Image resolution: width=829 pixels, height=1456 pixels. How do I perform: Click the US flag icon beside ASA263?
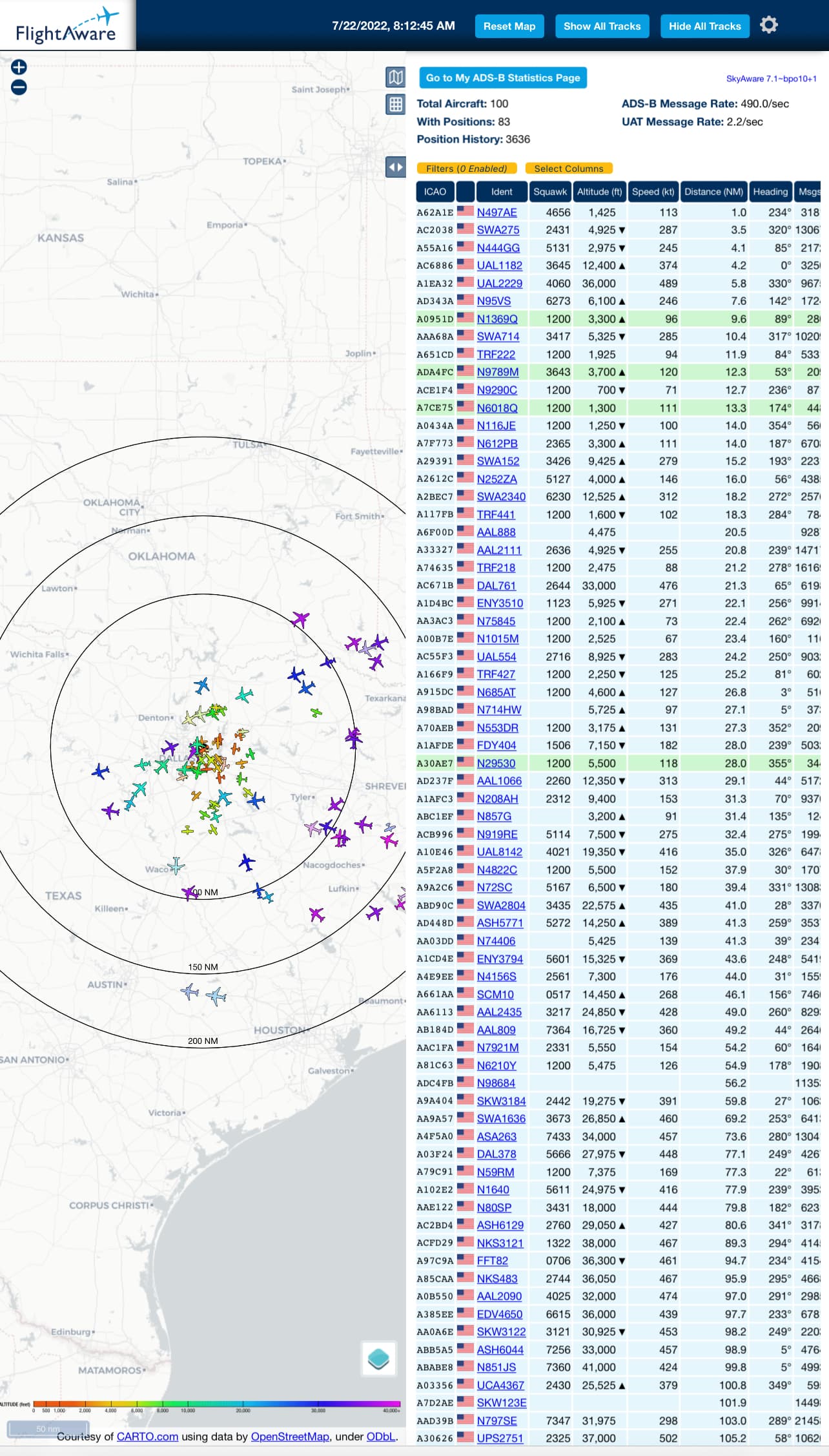click(x=466, y=1135)
